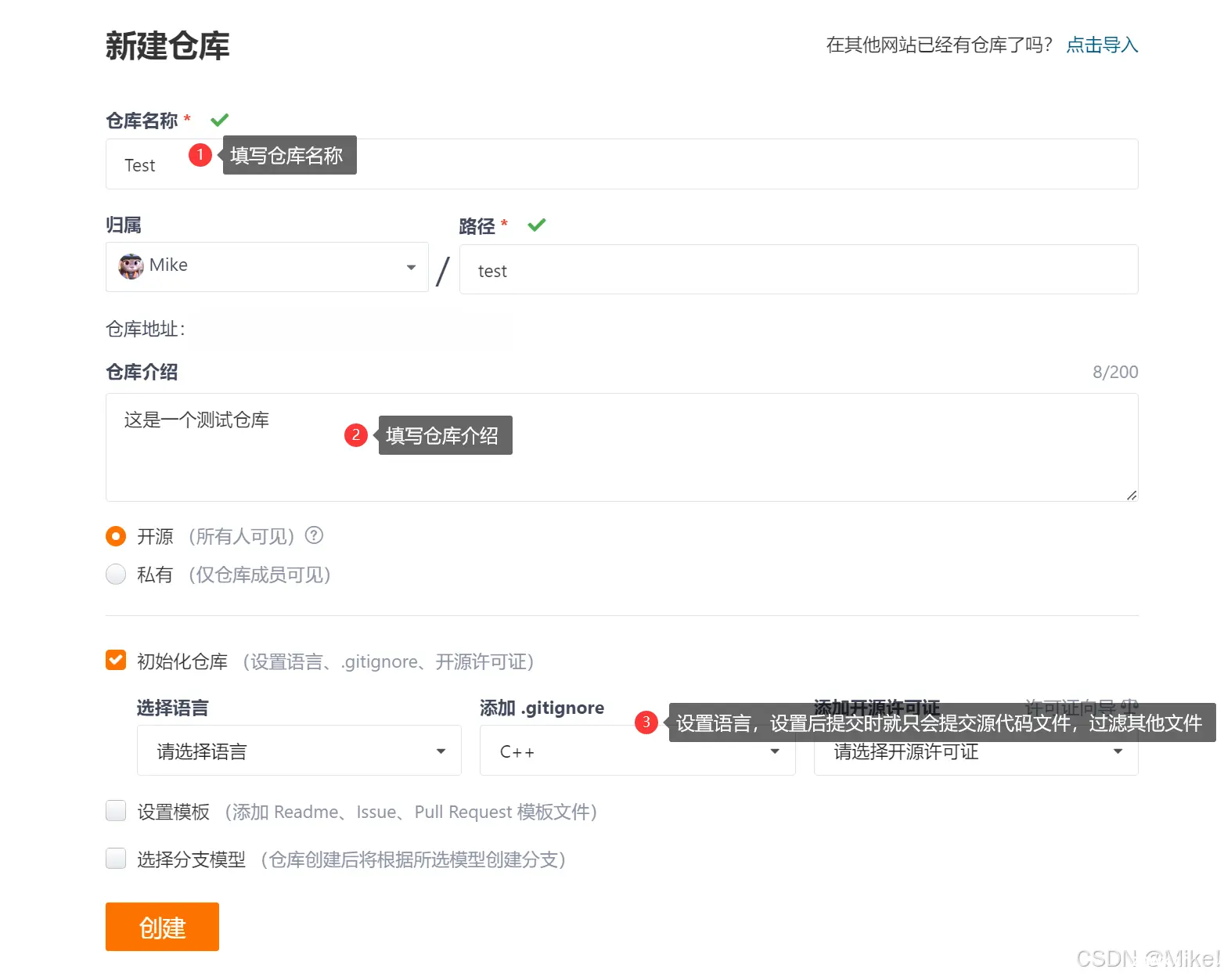Click the green checkmark next to 仓库名称

click(x=220, y=120)
